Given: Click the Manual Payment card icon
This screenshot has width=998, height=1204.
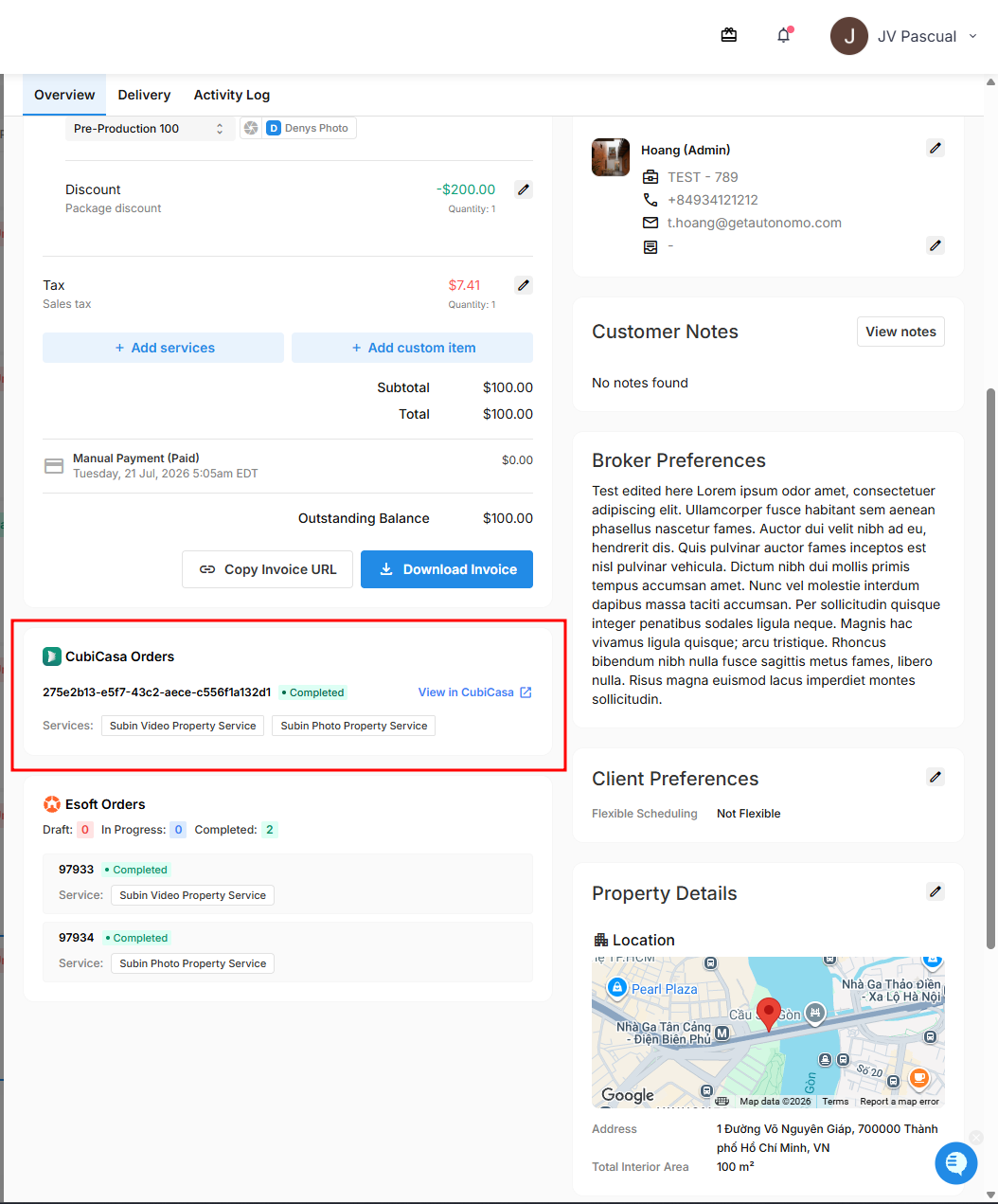Looking at the screenshot, I should pyautogui.click(x=54, y=466).
